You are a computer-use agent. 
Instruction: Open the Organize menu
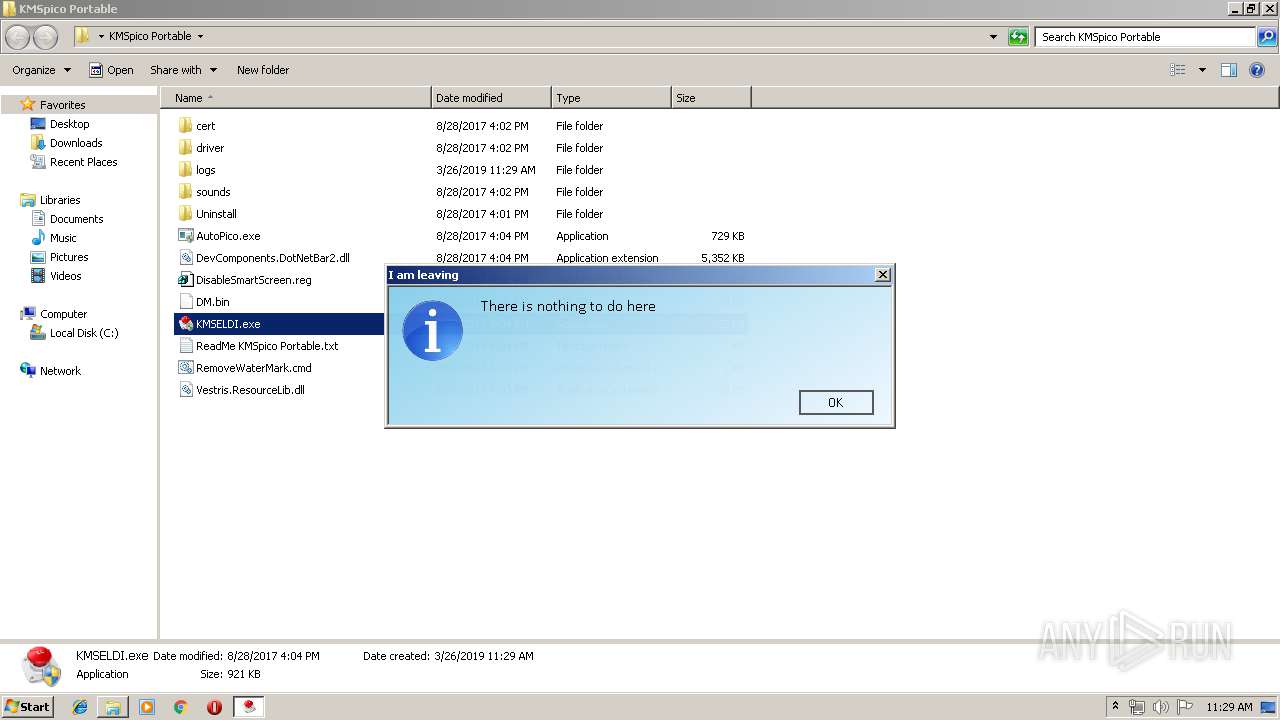[41, 70]
